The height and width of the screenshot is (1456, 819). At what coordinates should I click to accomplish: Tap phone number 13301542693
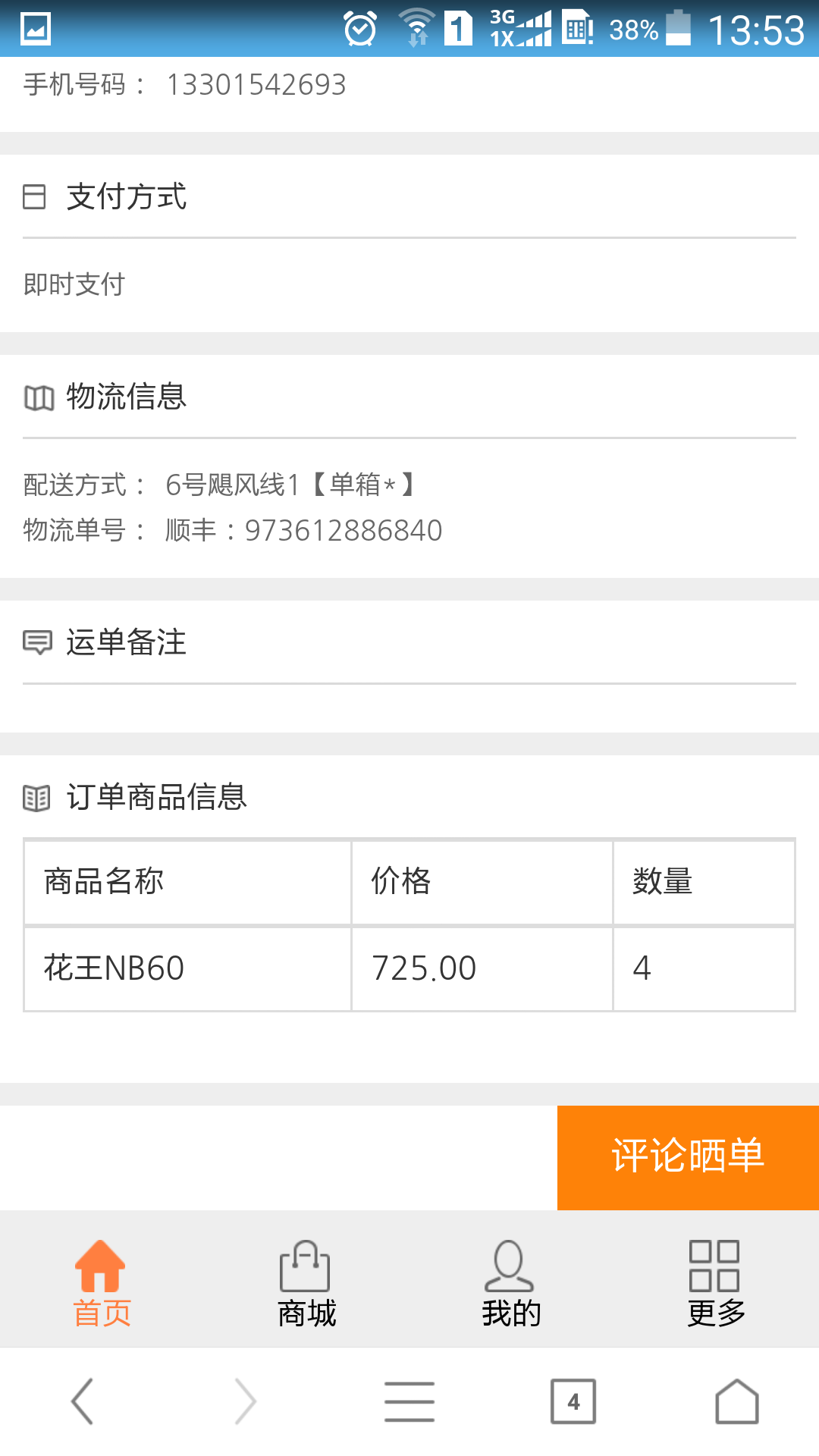(256, 84)
